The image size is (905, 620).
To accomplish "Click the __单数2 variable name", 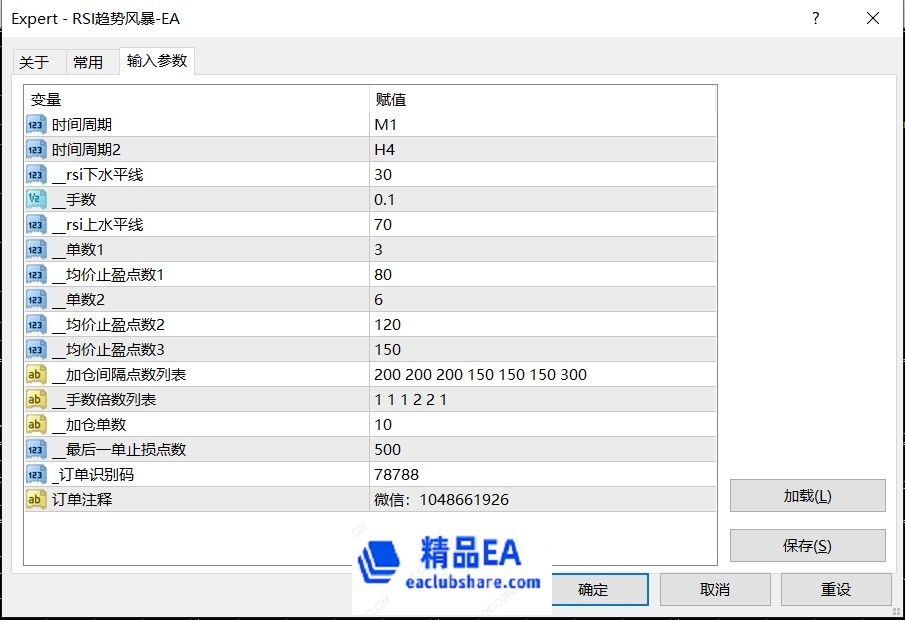I will (x=78, y=300).
